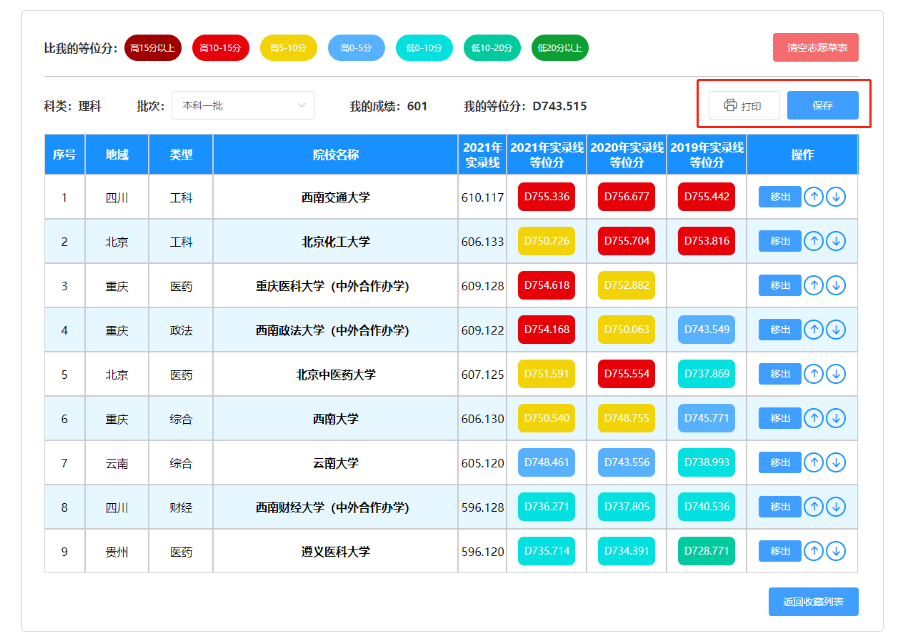Move 西南财经大学 row up
The image size is (904, 642).
813,507
